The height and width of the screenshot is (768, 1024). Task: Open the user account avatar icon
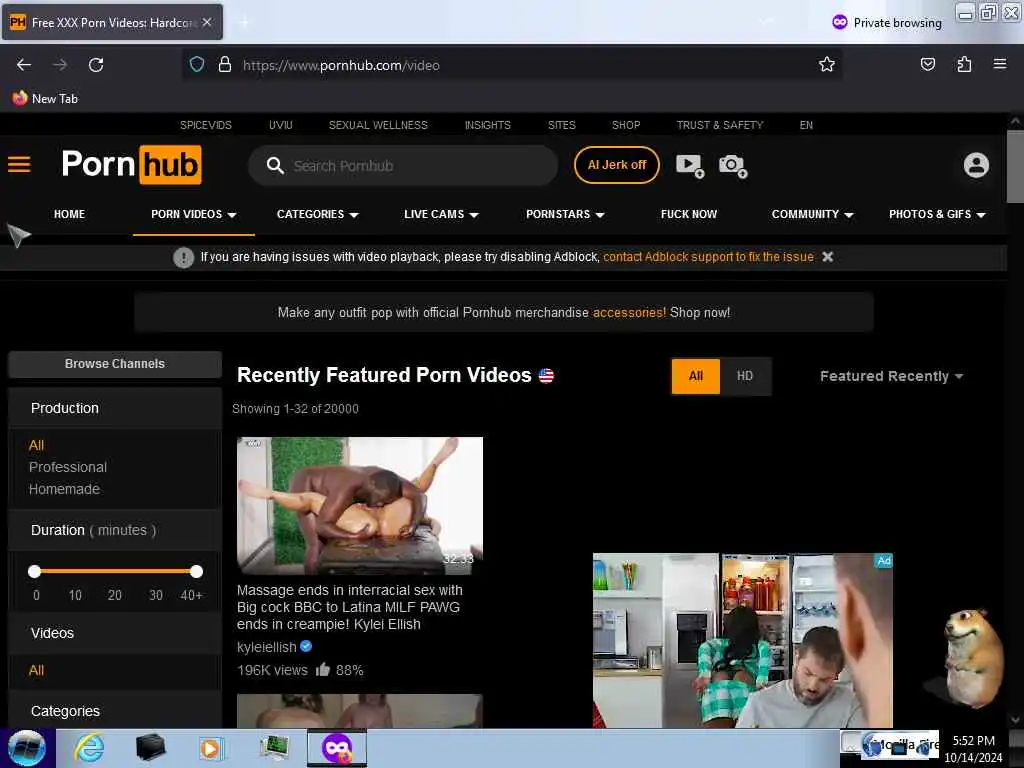tap(976, 165)
